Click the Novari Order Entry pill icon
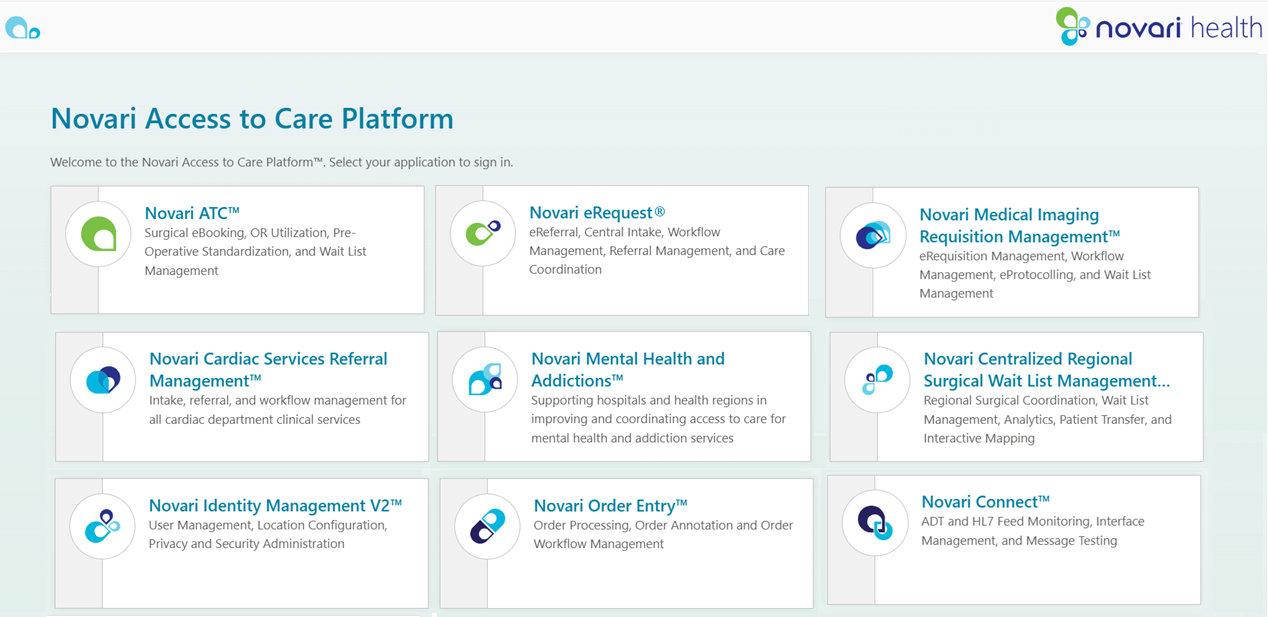1268x617 pixels. [x=488, y=526]
